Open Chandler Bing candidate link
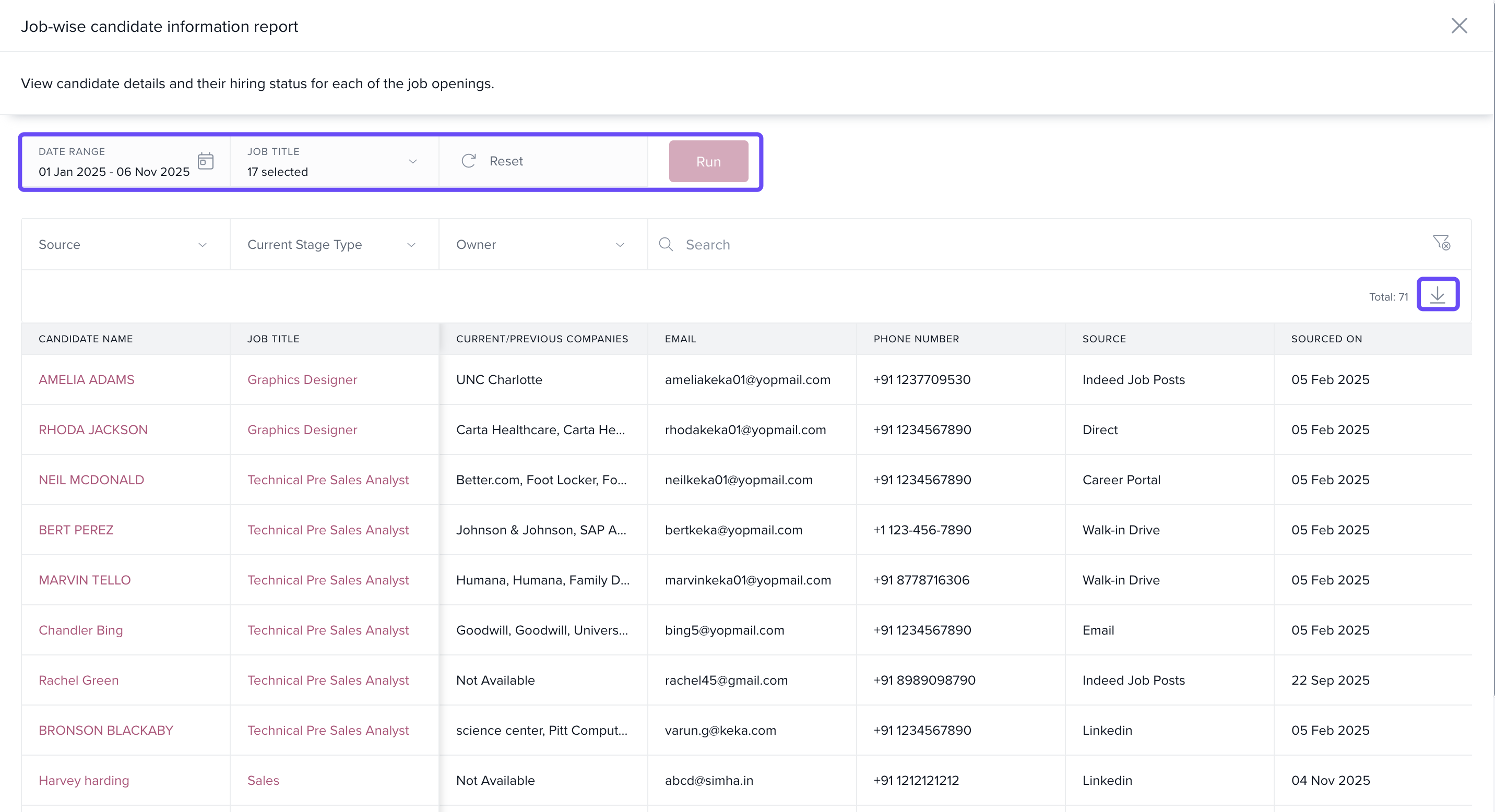Screen dimensions: 1495x812 click(81, 630)
